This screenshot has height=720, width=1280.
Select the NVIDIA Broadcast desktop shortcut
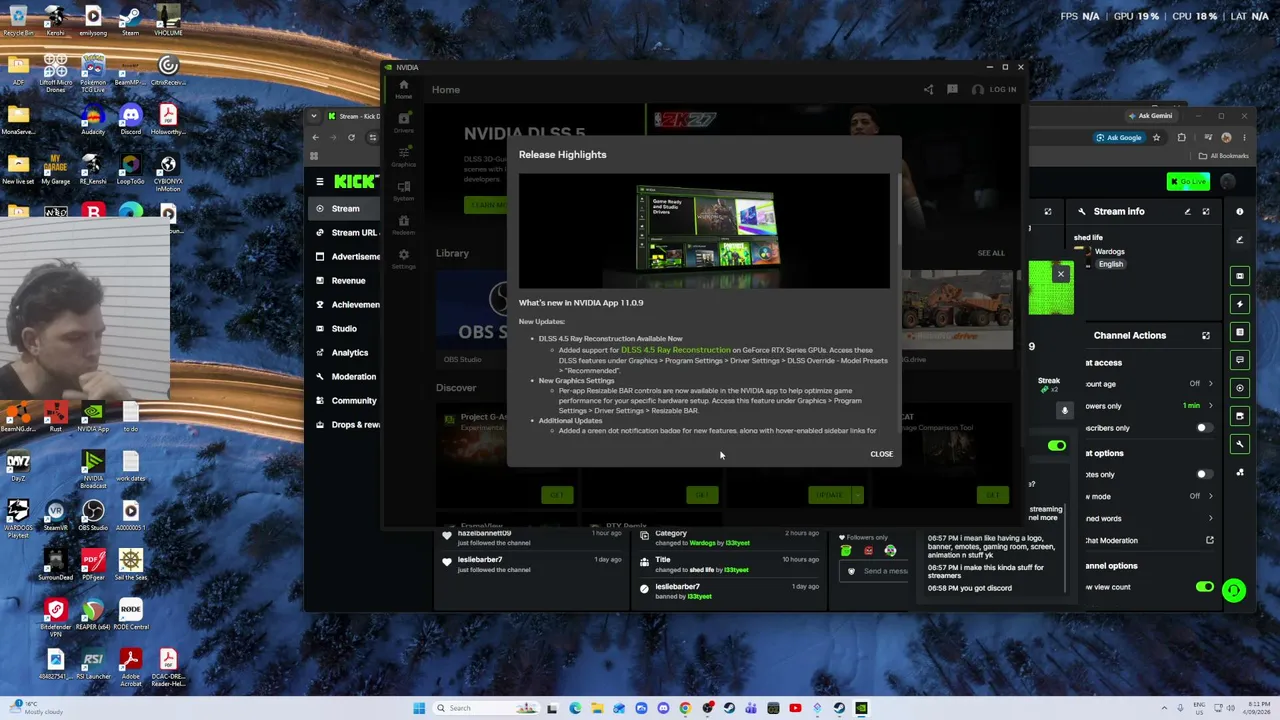click(x=93, y=468)
